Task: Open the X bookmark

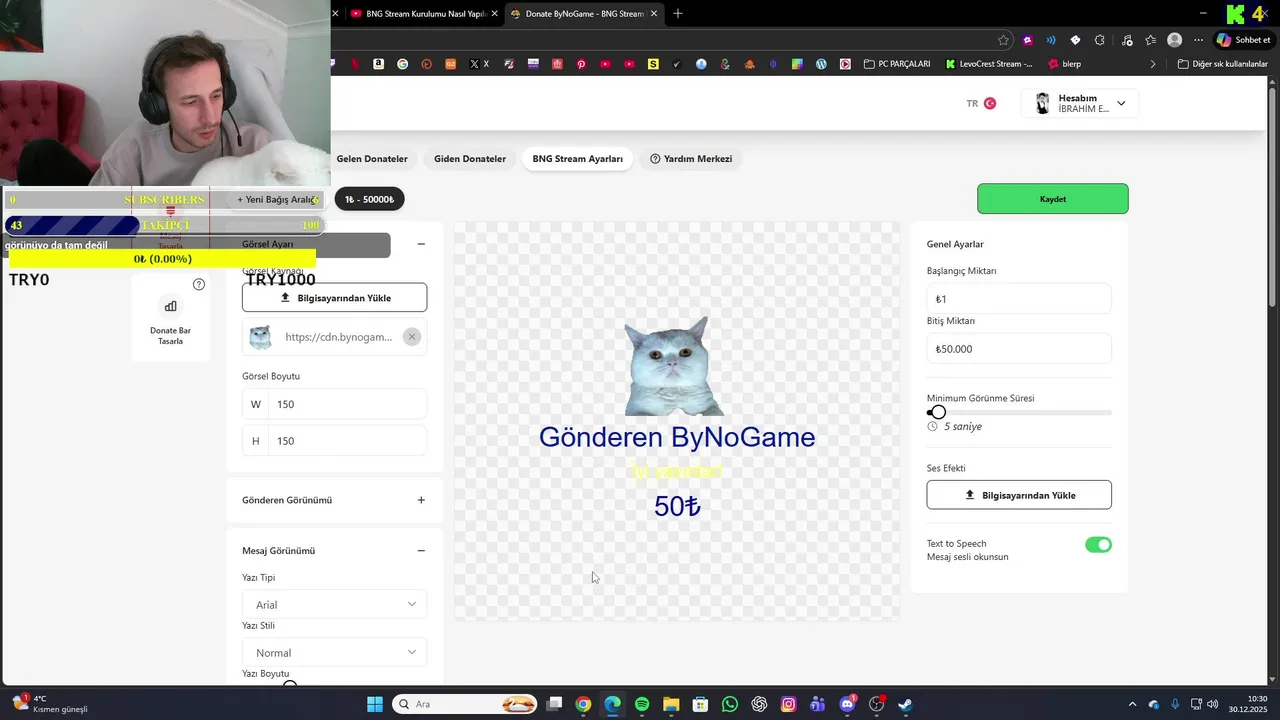Action: point(479,64)
